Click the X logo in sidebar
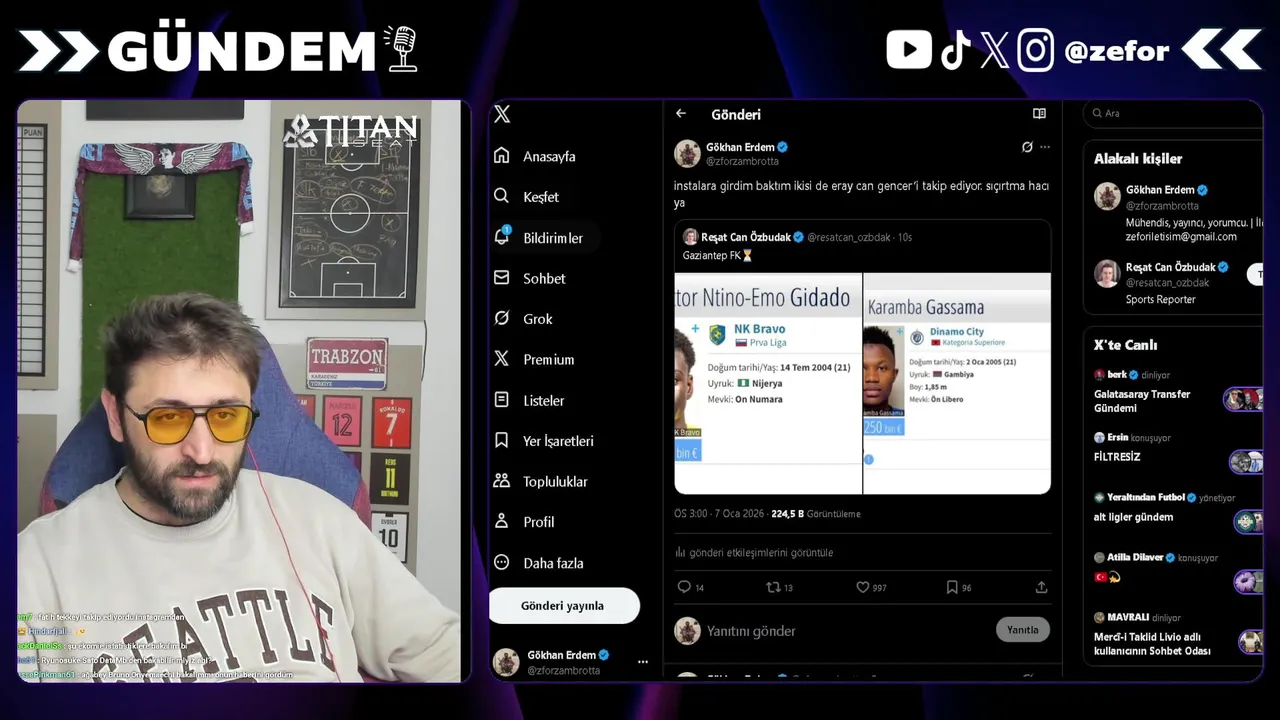The image size is (1280, 720). click(x=502, y=114)
